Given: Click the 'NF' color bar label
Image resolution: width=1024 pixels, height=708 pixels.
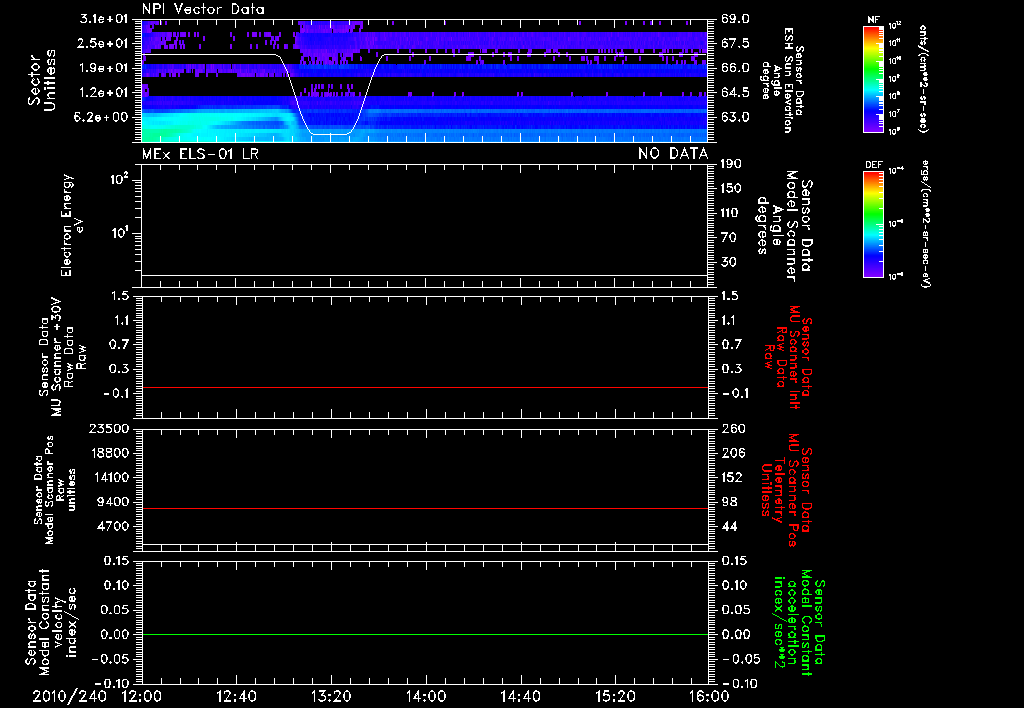Looking at the screenshot, I should point(873,20).
